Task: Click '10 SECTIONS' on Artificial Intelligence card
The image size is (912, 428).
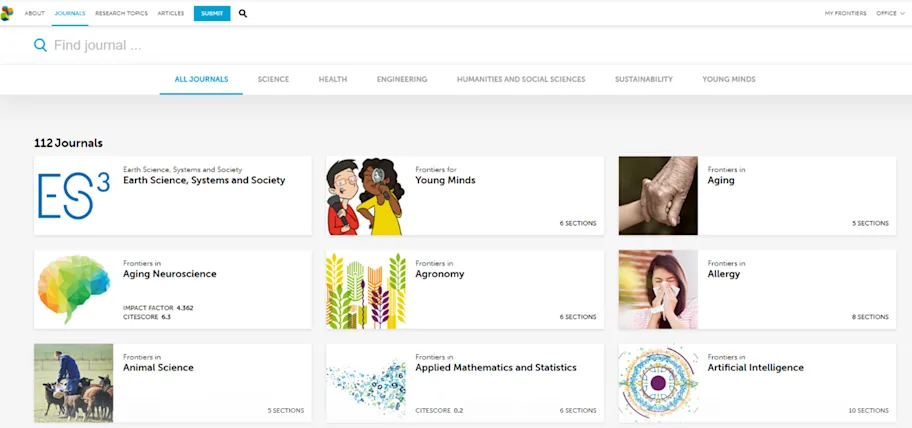Action: click(x=868, y=411)
